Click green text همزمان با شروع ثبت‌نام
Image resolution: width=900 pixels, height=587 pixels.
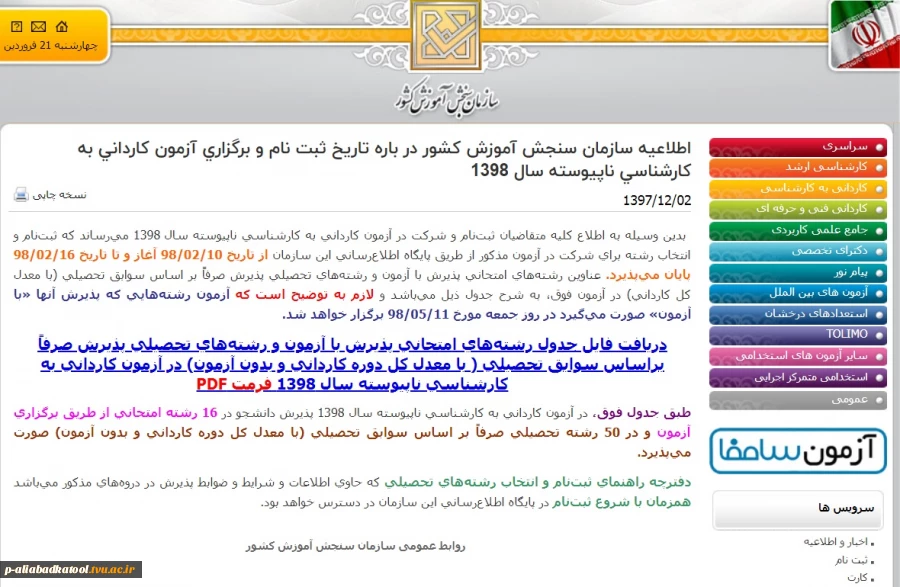pos(621,502)
